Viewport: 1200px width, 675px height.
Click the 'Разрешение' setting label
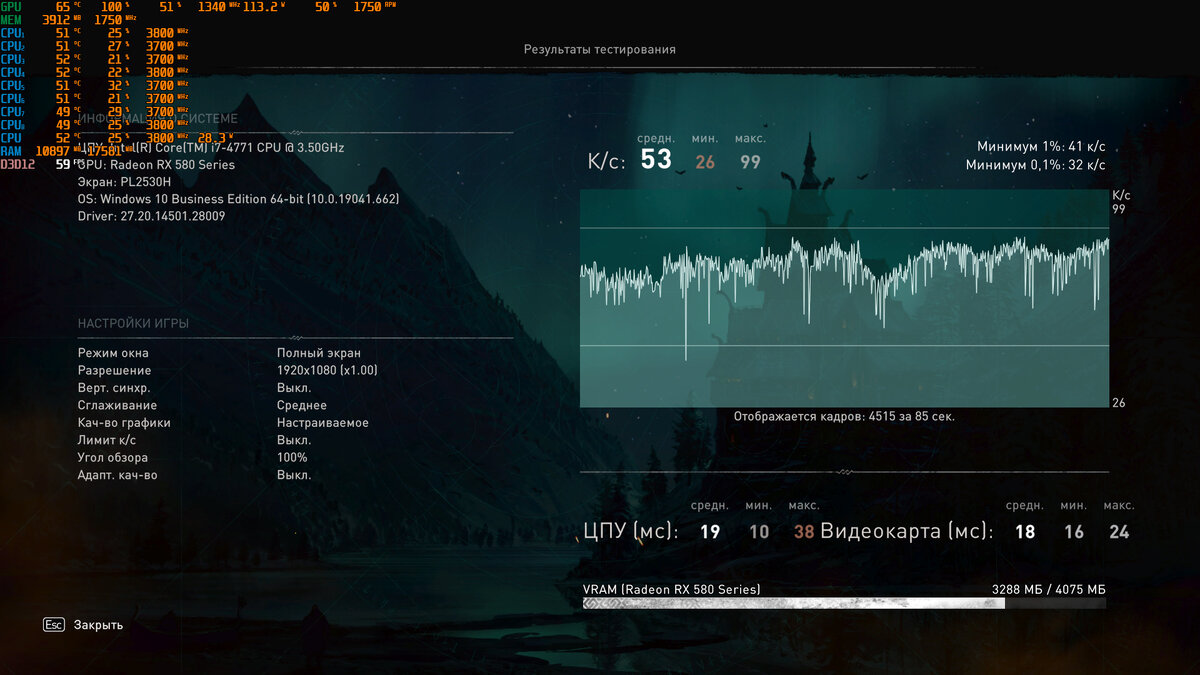coord(114,370)
